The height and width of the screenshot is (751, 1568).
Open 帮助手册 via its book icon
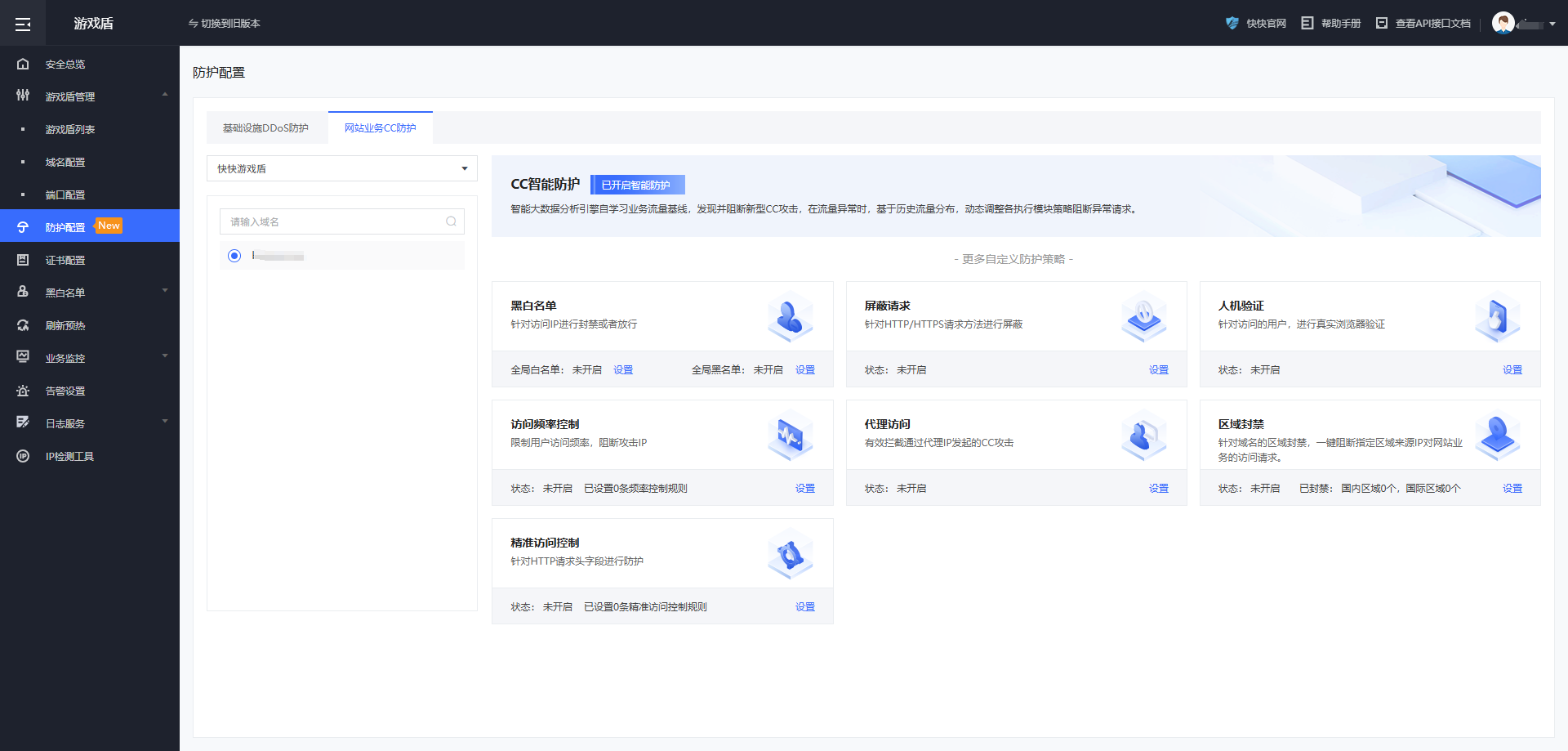(x=1307, y=22)
